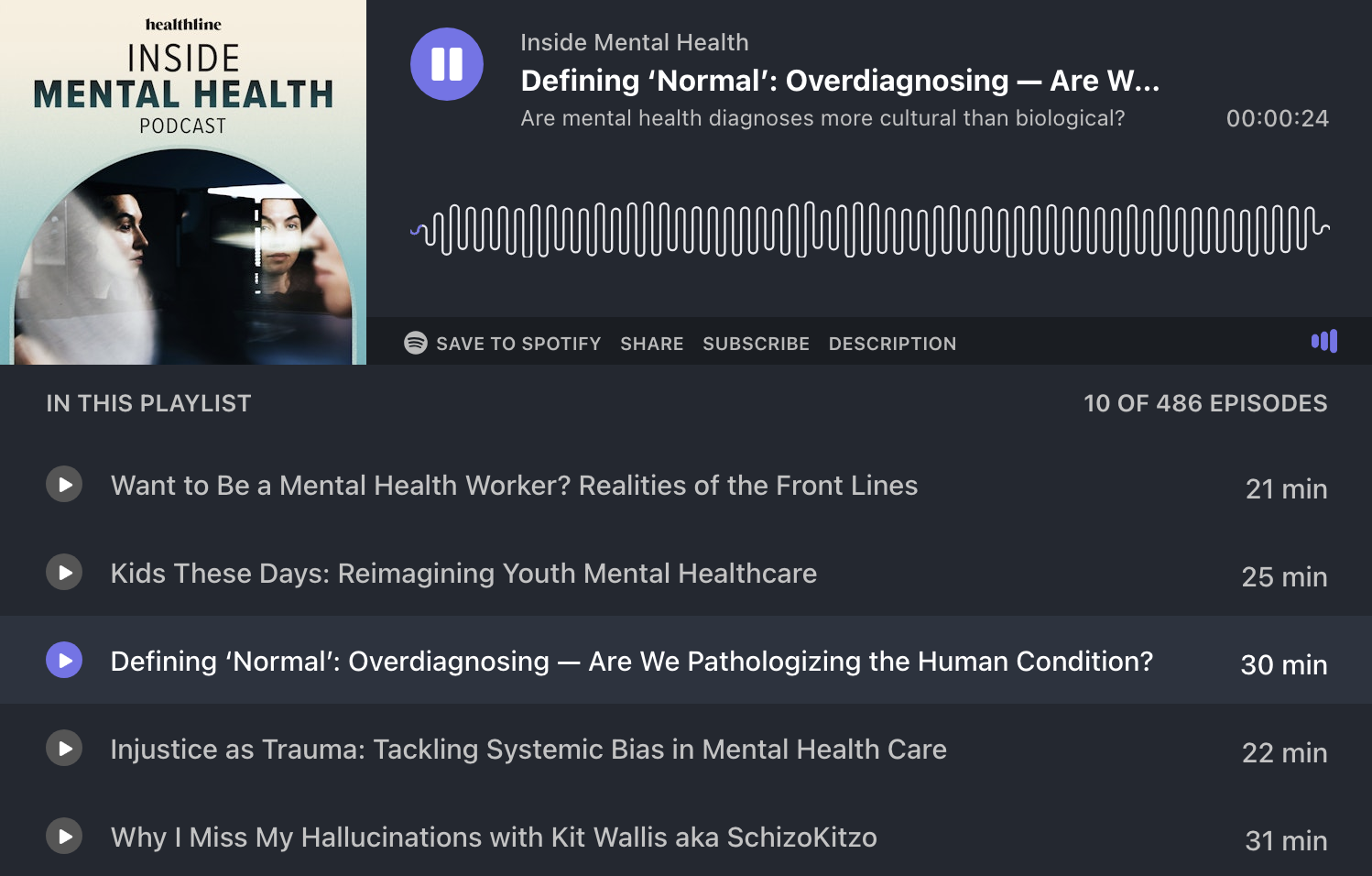Open the Megaphone audio bars icon
This screenshot has height=876, width=1372.
[x=1324, y=342]
